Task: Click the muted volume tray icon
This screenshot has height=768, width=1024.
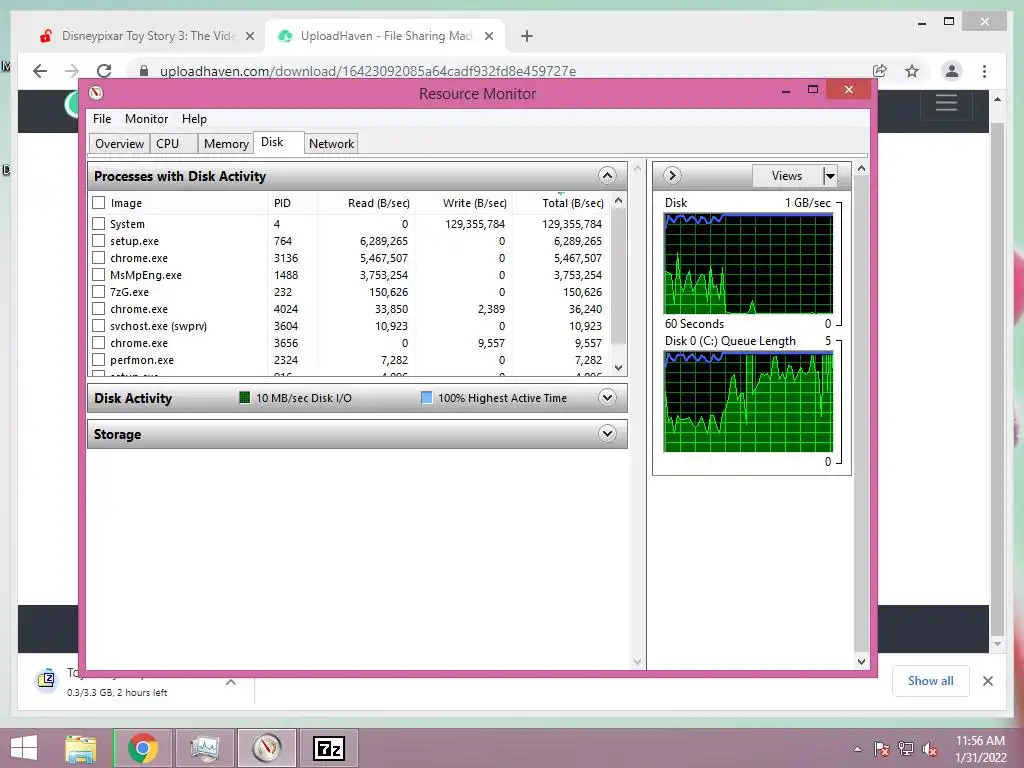Action: pyautogui.click(x=930, y=749)
